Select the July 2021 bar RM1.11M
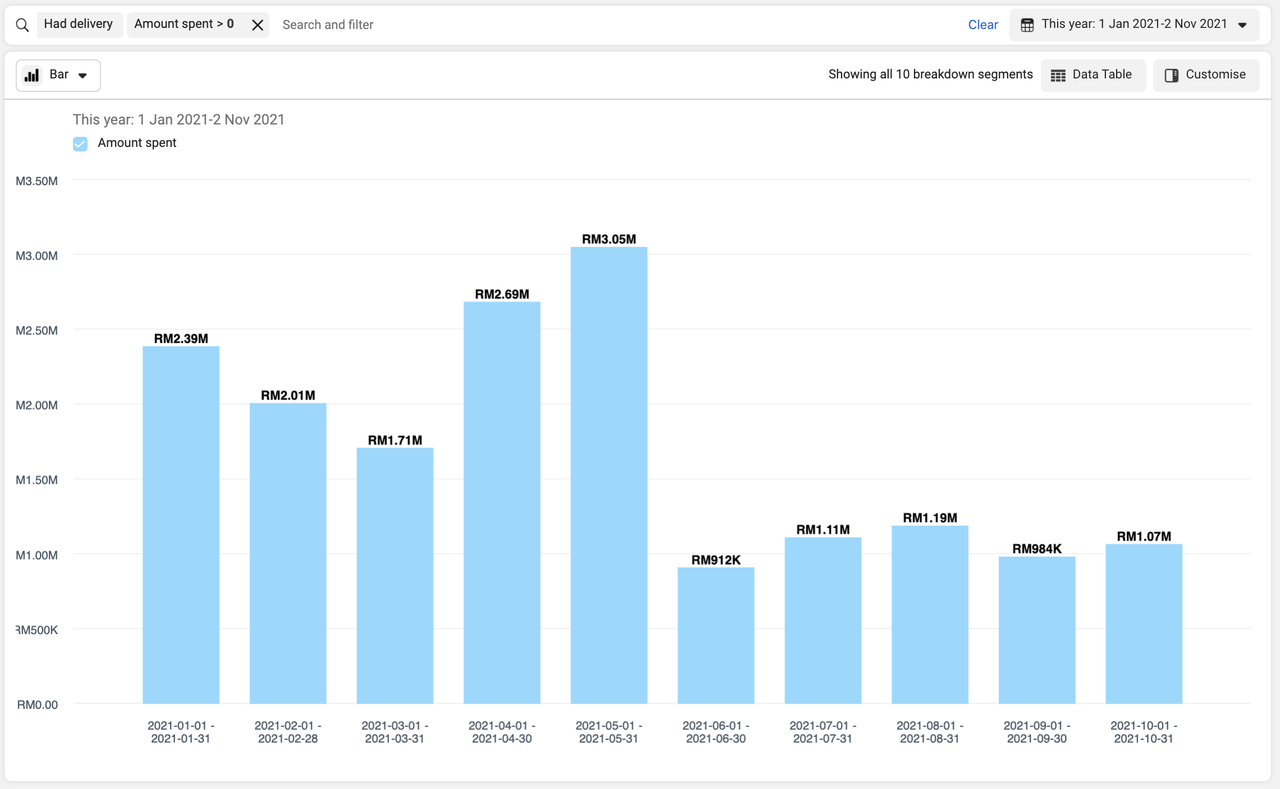Image resolution: width=1280 pixels, height=789 pixels. [x=823, y=621]
